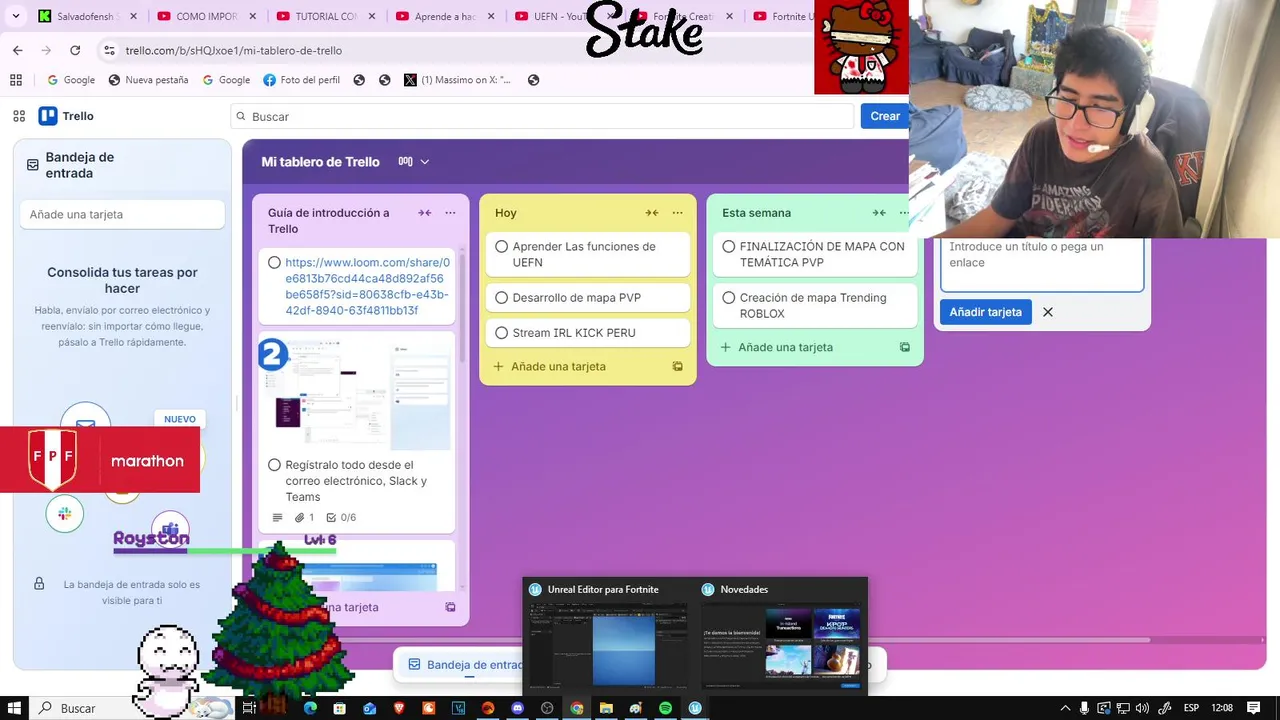Create card from template in Hoy list
Viewport: 1280px width, 720px height.
click(677, 367)
